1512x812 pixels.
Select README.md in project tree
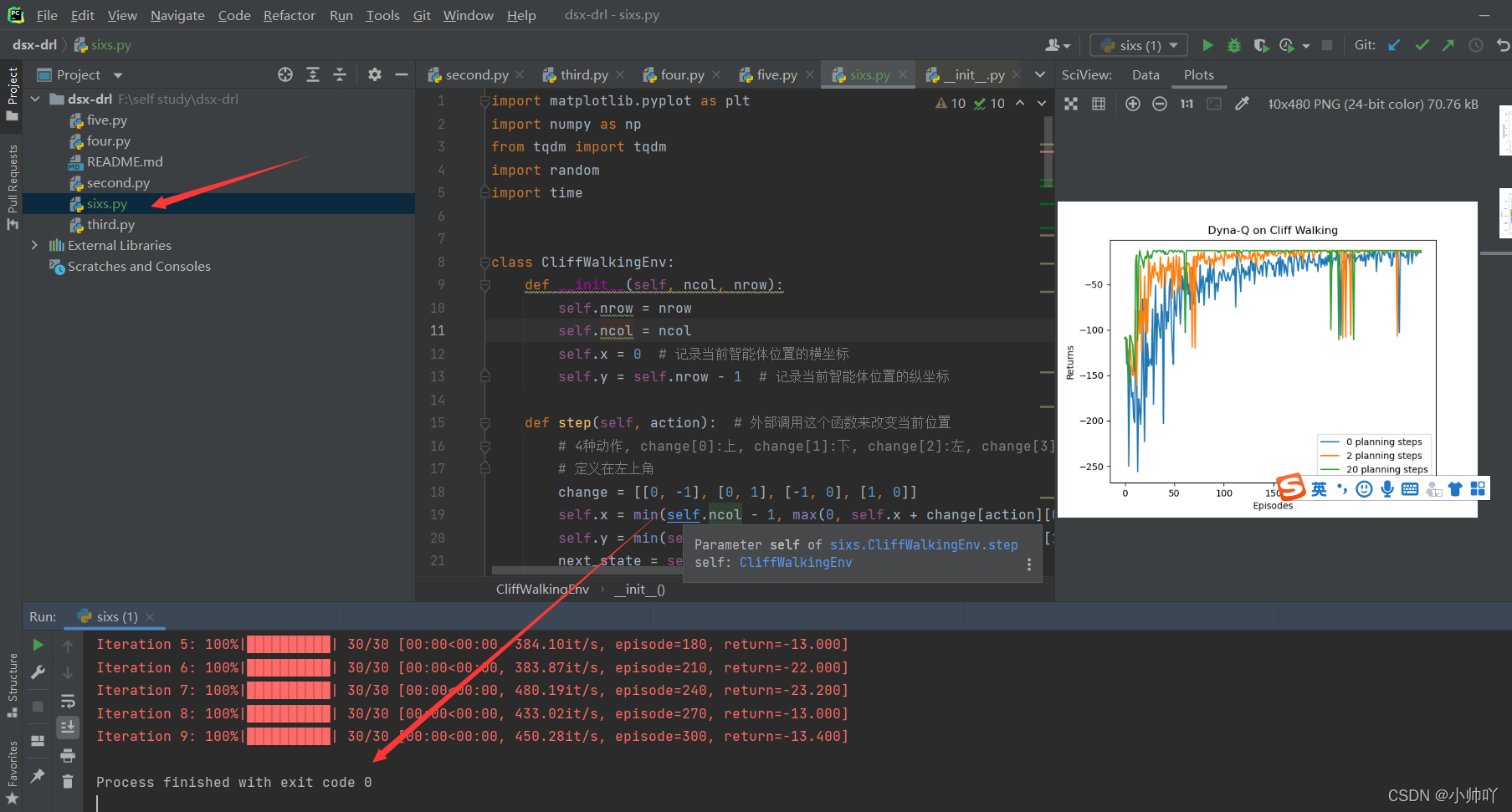point(125,161)
